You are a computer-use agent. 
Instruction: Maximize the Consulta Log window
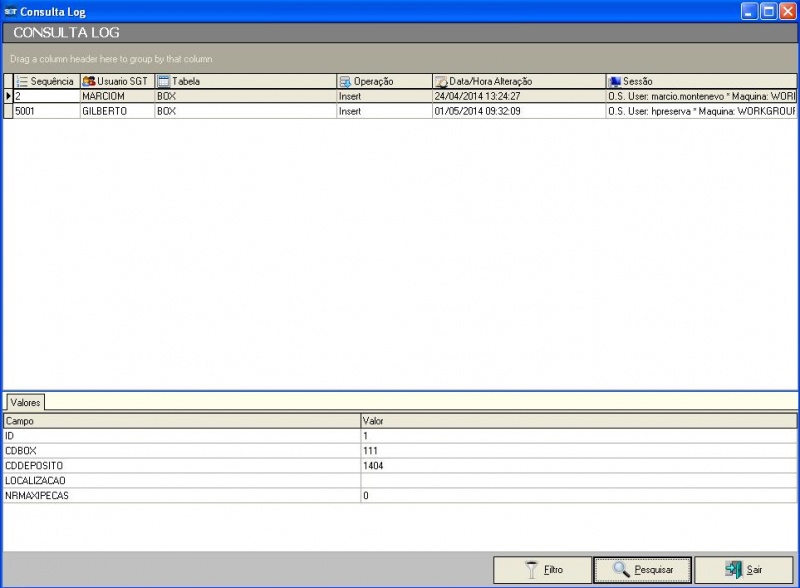pos(768,12)
